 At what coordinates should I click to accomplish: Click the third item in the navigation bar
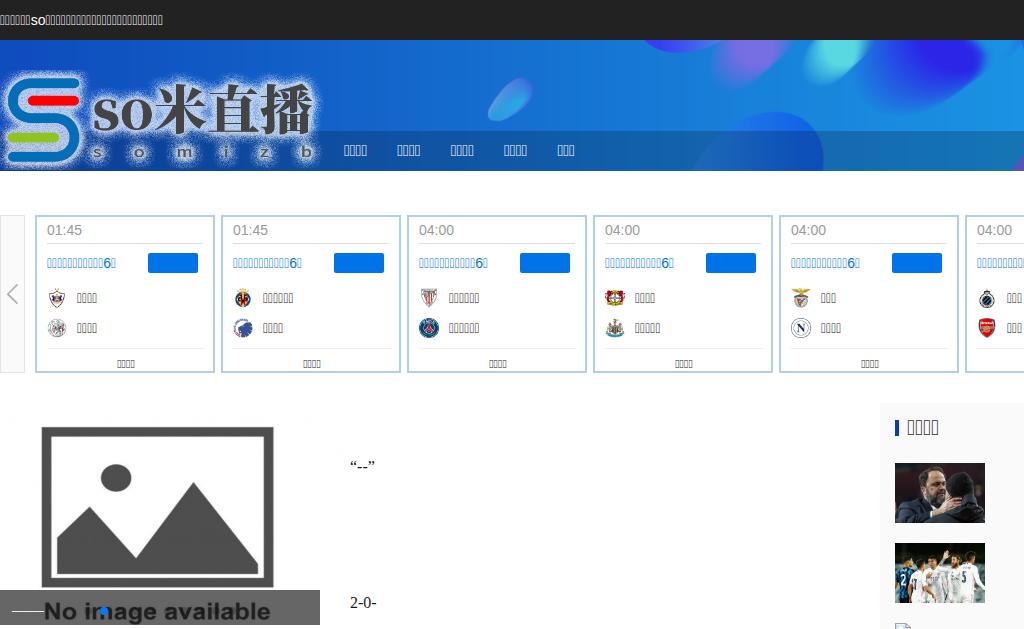coord(462,151)
